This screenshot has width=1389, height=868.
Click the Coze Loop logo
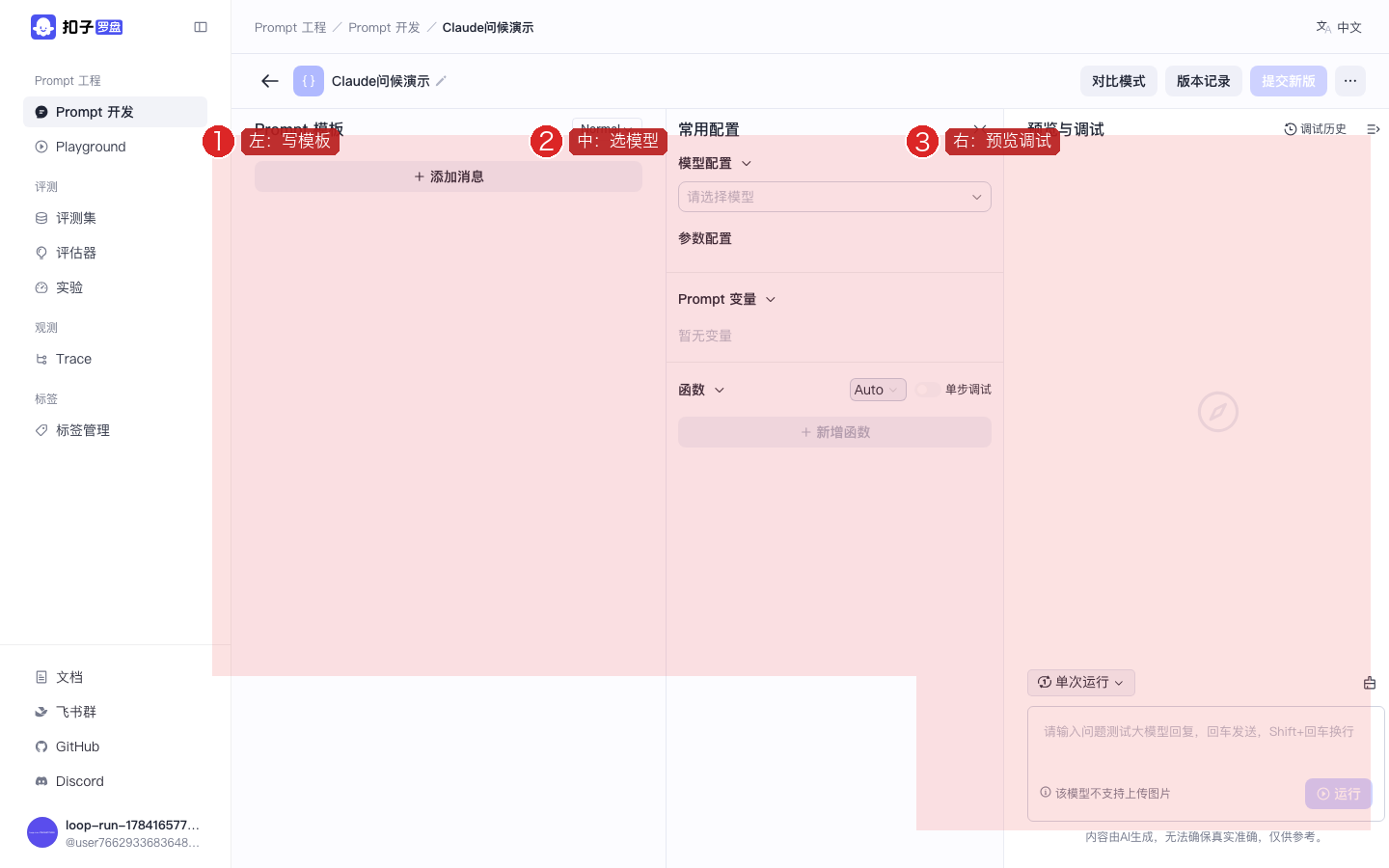77,27
